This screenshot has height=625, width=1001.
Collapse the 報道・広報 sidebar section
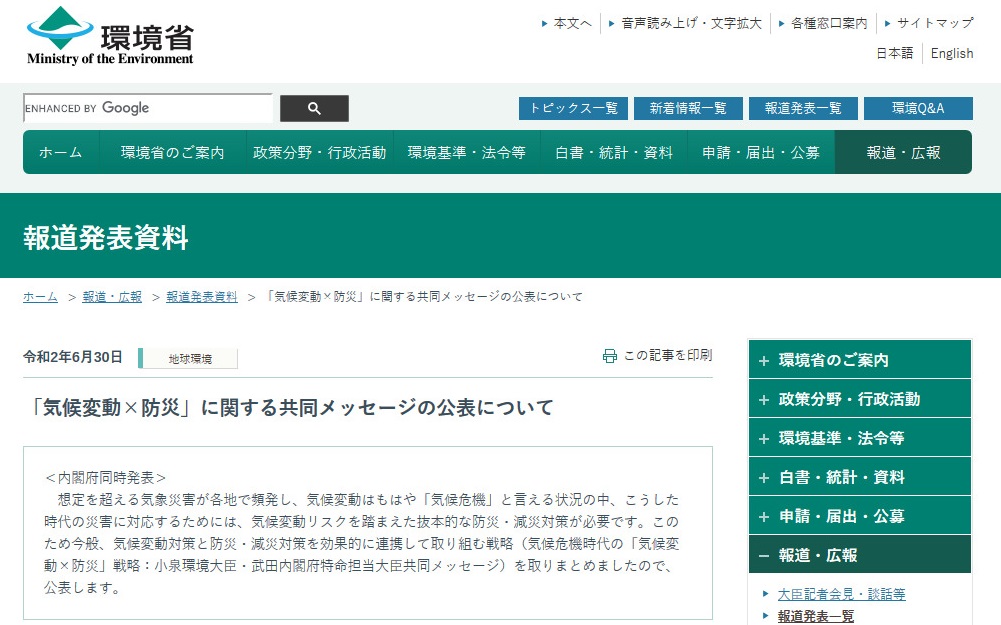(859, 555)
